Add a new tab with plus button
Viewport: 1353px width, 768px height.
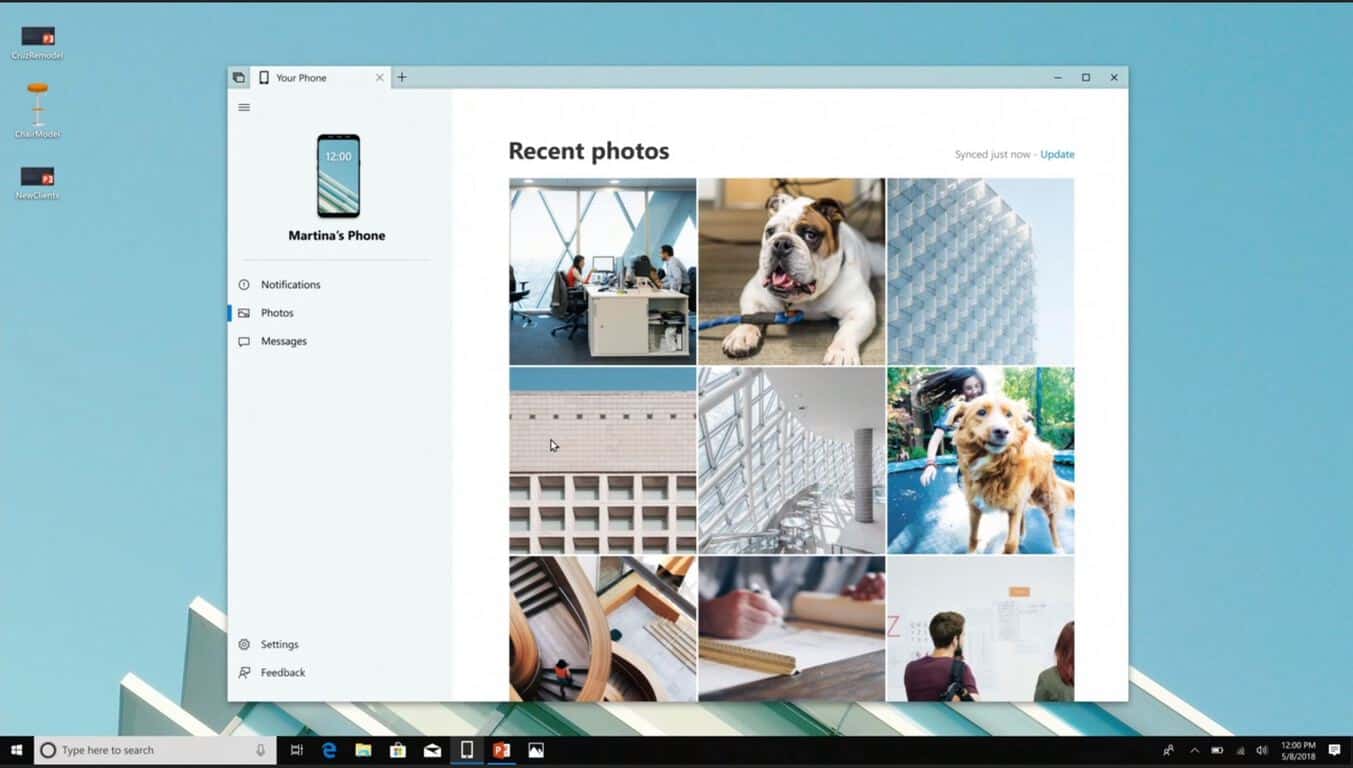pyautogui.click(x=402, y=77)
